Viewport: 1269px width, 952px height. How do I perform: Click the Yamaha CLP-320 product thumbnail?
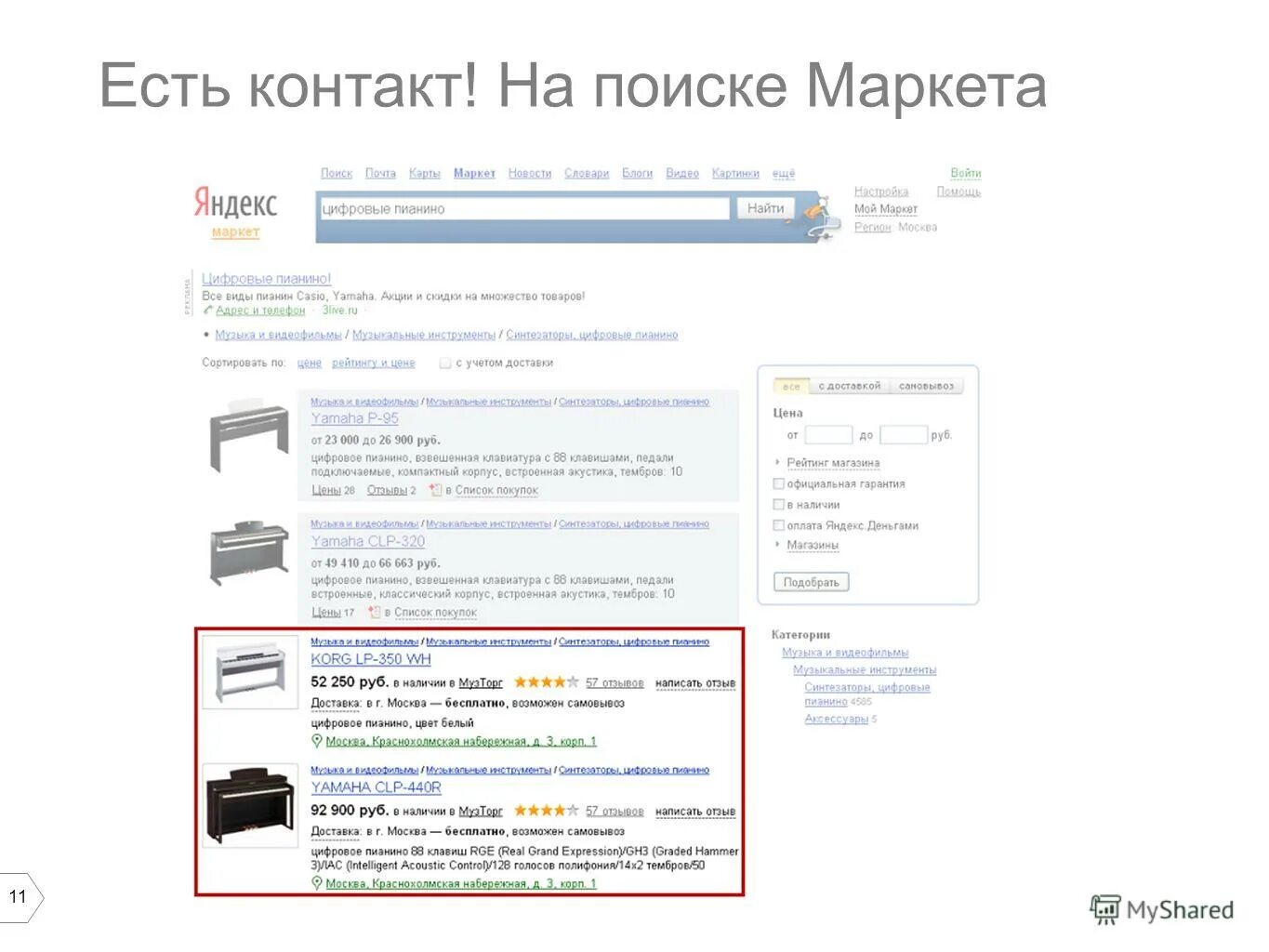[x=248, y=551]
